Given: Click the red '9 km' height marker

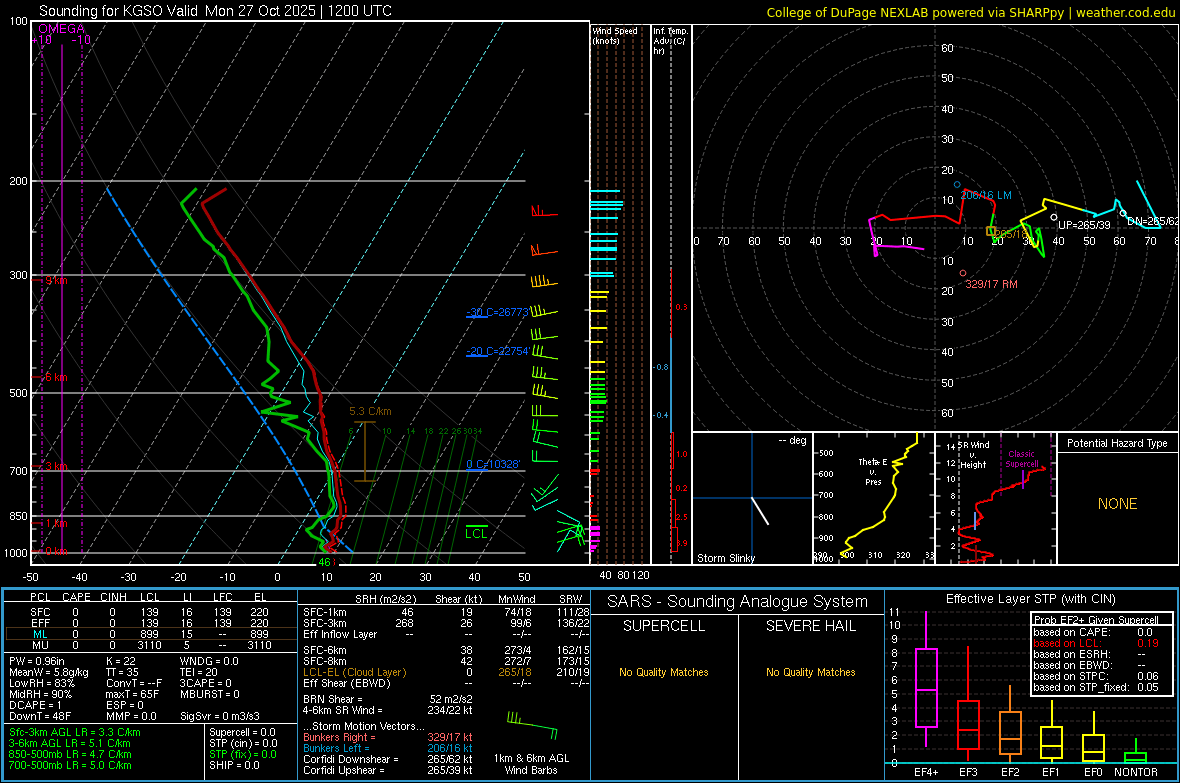Looking at the screenshot, I should [x=54, y=280].
